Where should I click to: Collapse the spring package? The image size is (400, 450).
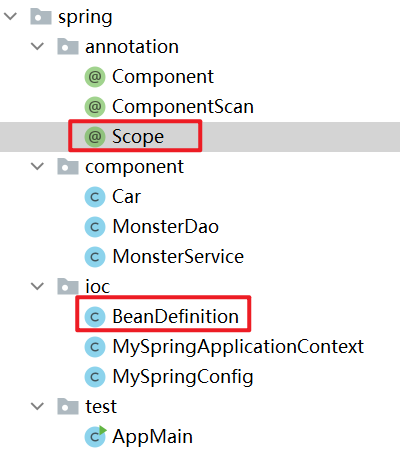pos(11,16)
